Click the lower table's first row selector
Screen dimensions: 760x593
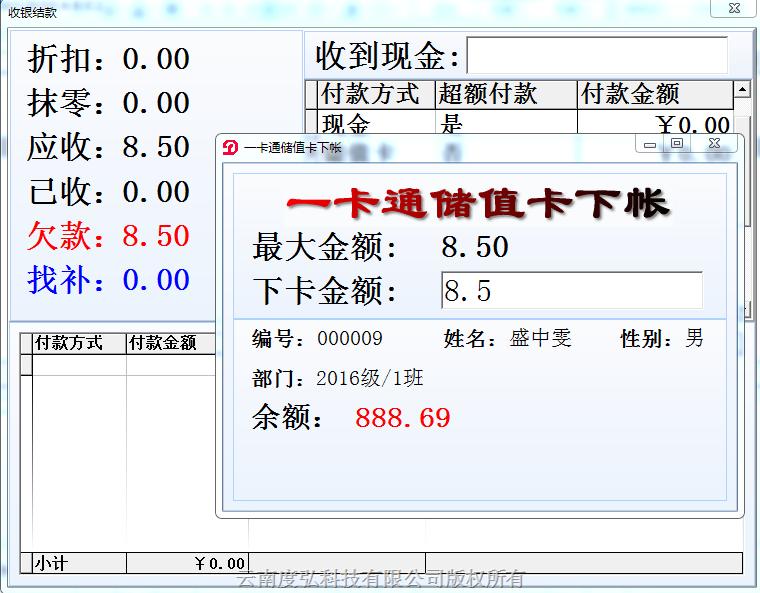tap(26, 365)
